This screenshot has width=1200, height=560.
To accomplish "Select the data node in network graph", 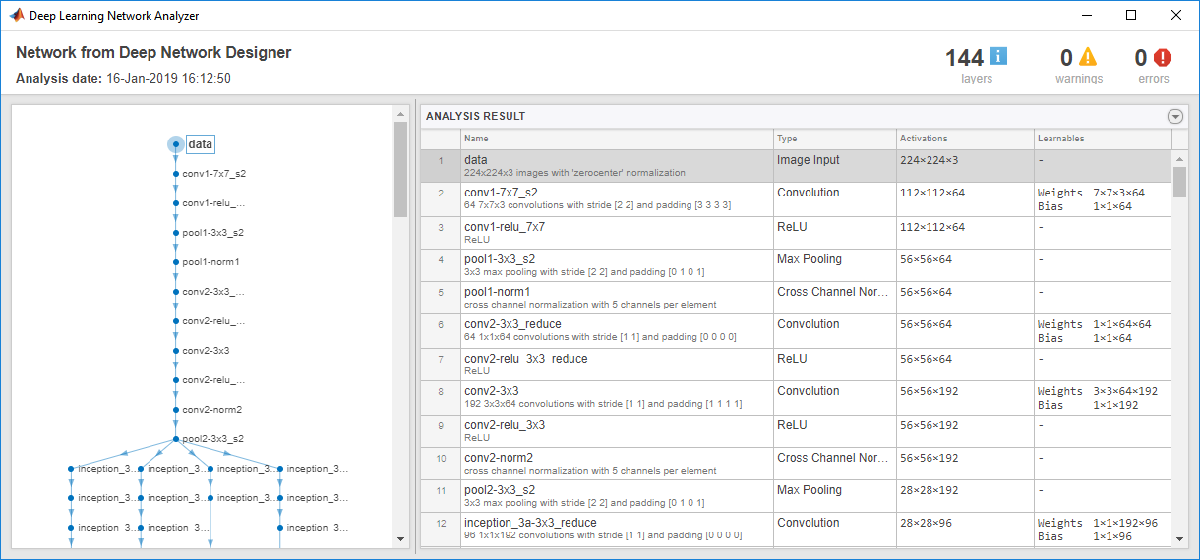I will [176, 144].
